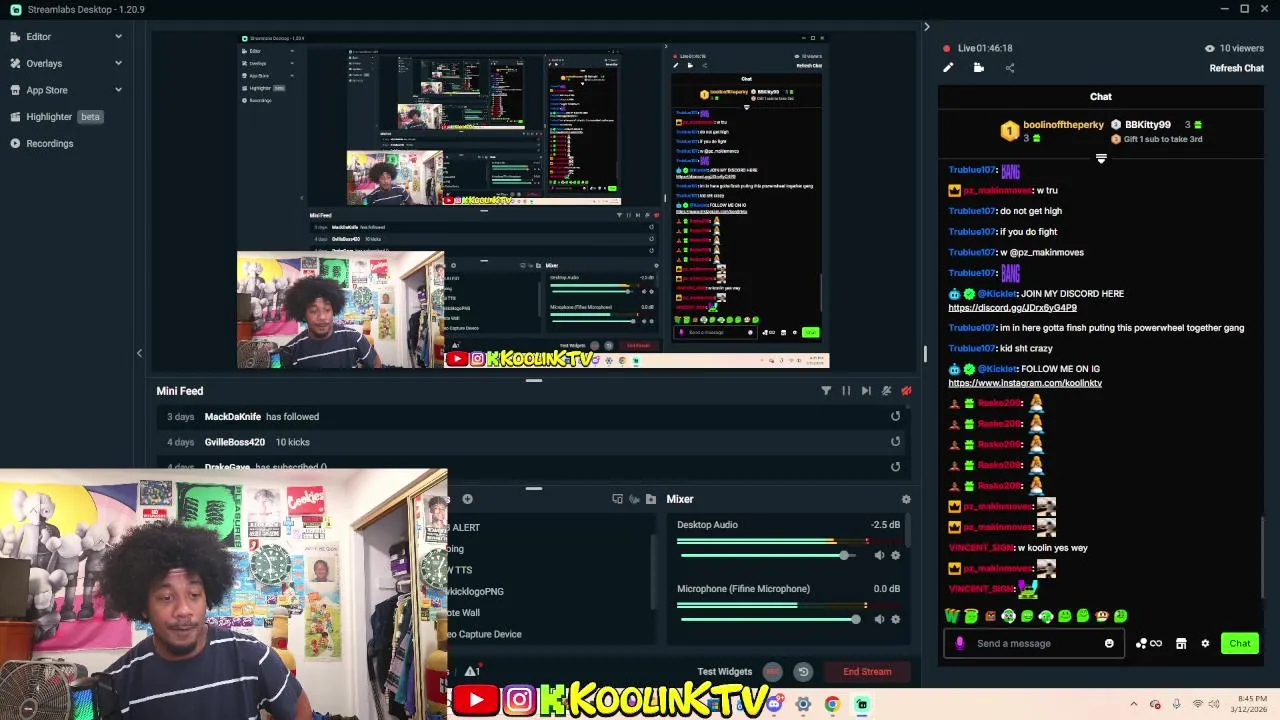The height and width of the screenshot is (720, 1280).
Task: Open the Editor sidebar section
Action: 39,36
